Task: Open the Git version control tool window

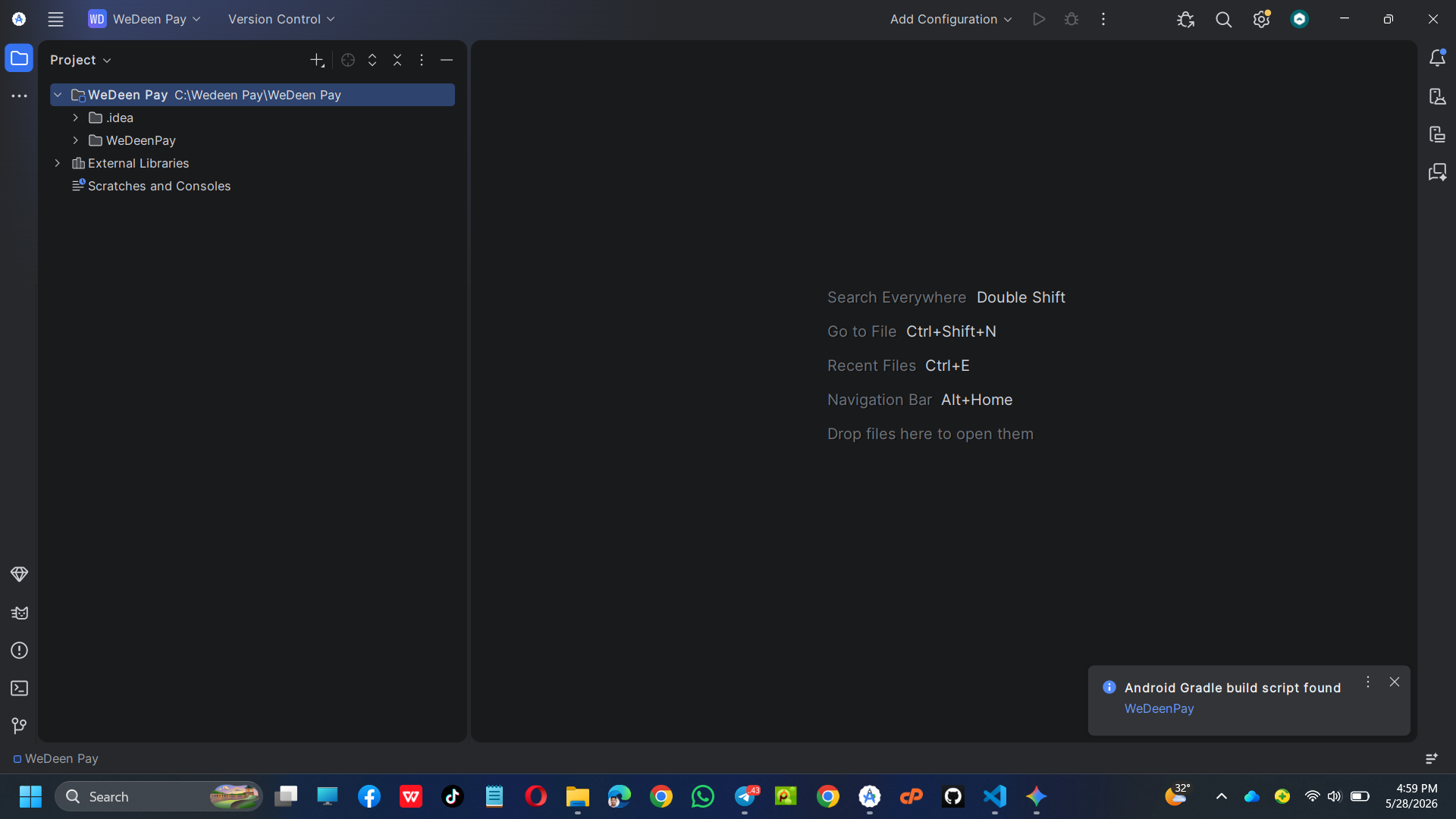Action: click(19, 726)
